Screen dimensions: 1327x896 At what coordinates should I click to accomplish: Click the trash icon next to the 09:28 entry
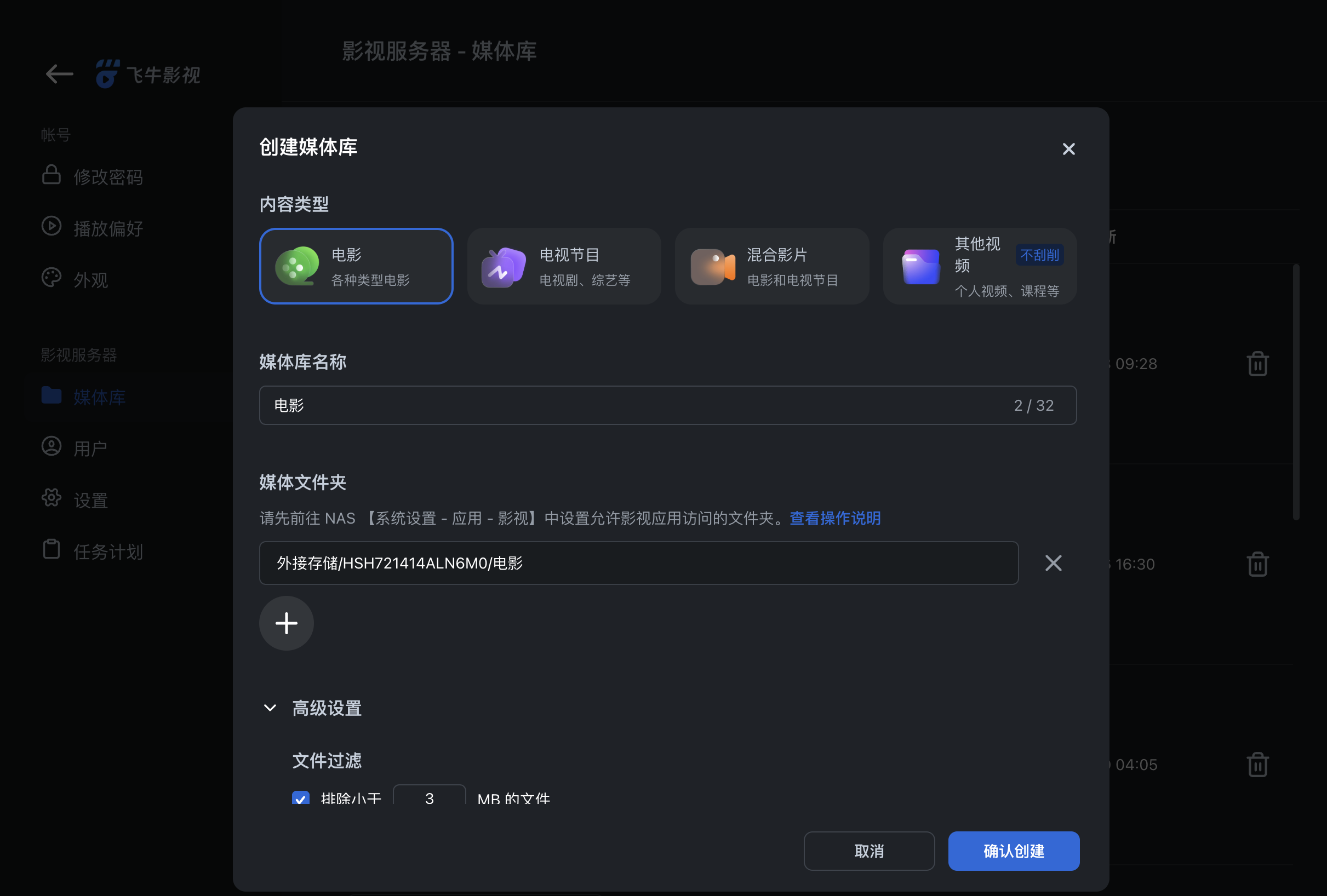(1258, 363)
